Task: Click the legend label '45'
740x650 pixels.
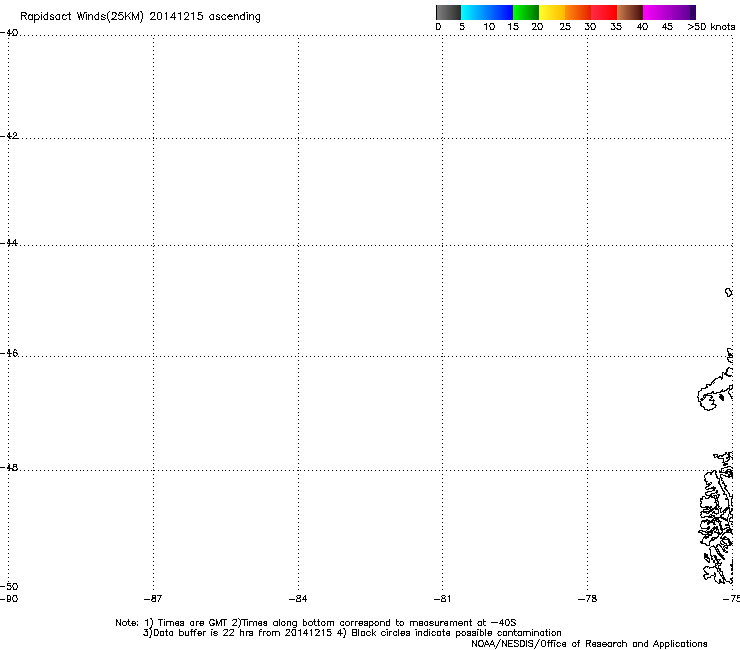Action: pyautogui.click(x=667, y=27)
